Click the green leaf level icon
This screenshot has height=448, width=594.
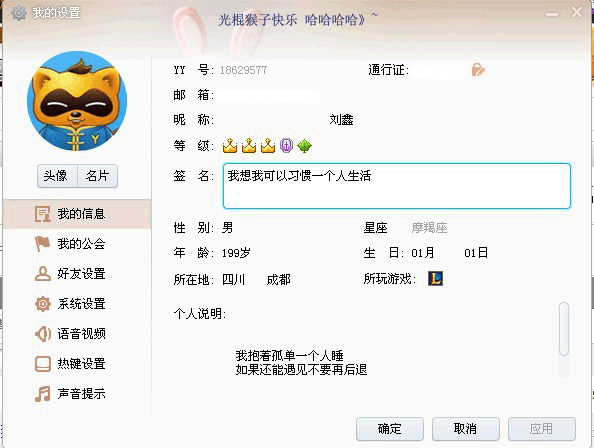pyautogui.click(x=304, y=145)
